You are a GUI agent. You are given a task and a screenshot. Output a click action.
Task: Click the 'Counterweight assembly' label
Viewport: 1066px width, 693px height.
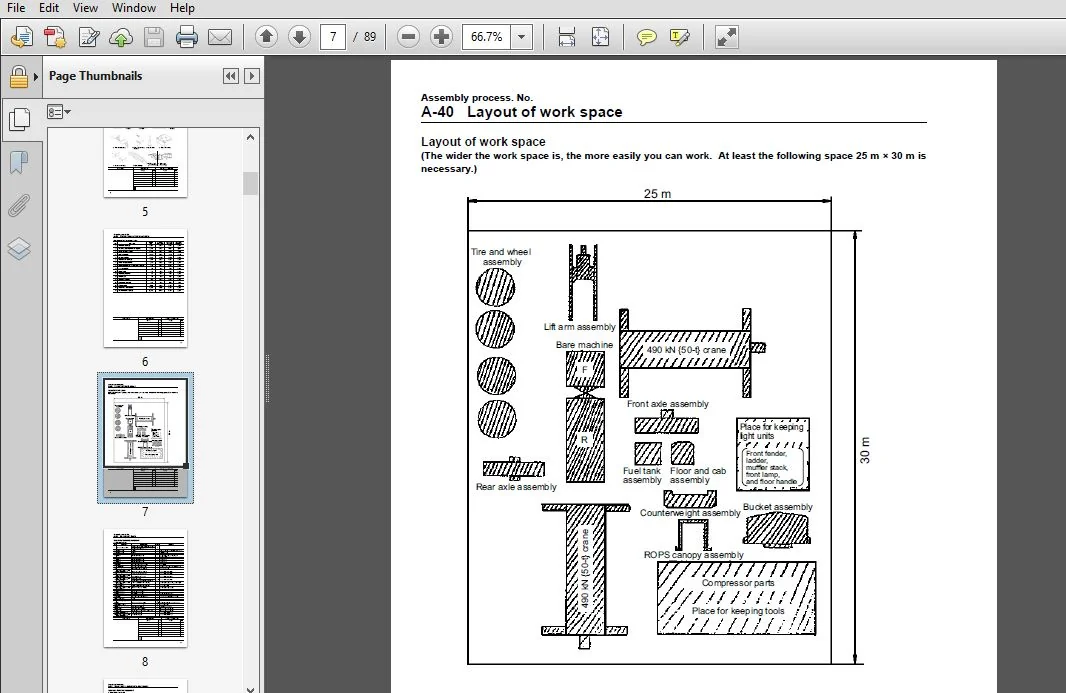(689, 513)
